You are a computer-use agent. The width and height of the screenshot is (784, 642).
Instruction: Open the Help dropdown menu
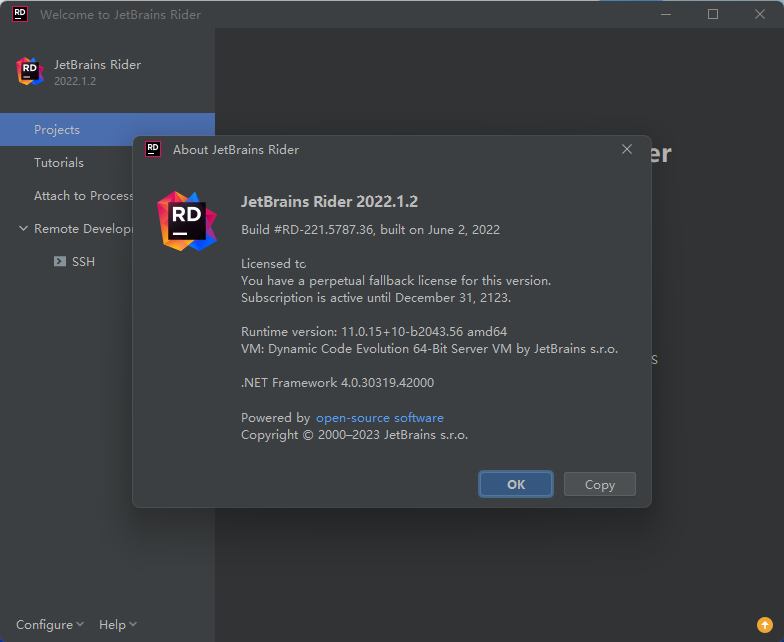(118, 624)
